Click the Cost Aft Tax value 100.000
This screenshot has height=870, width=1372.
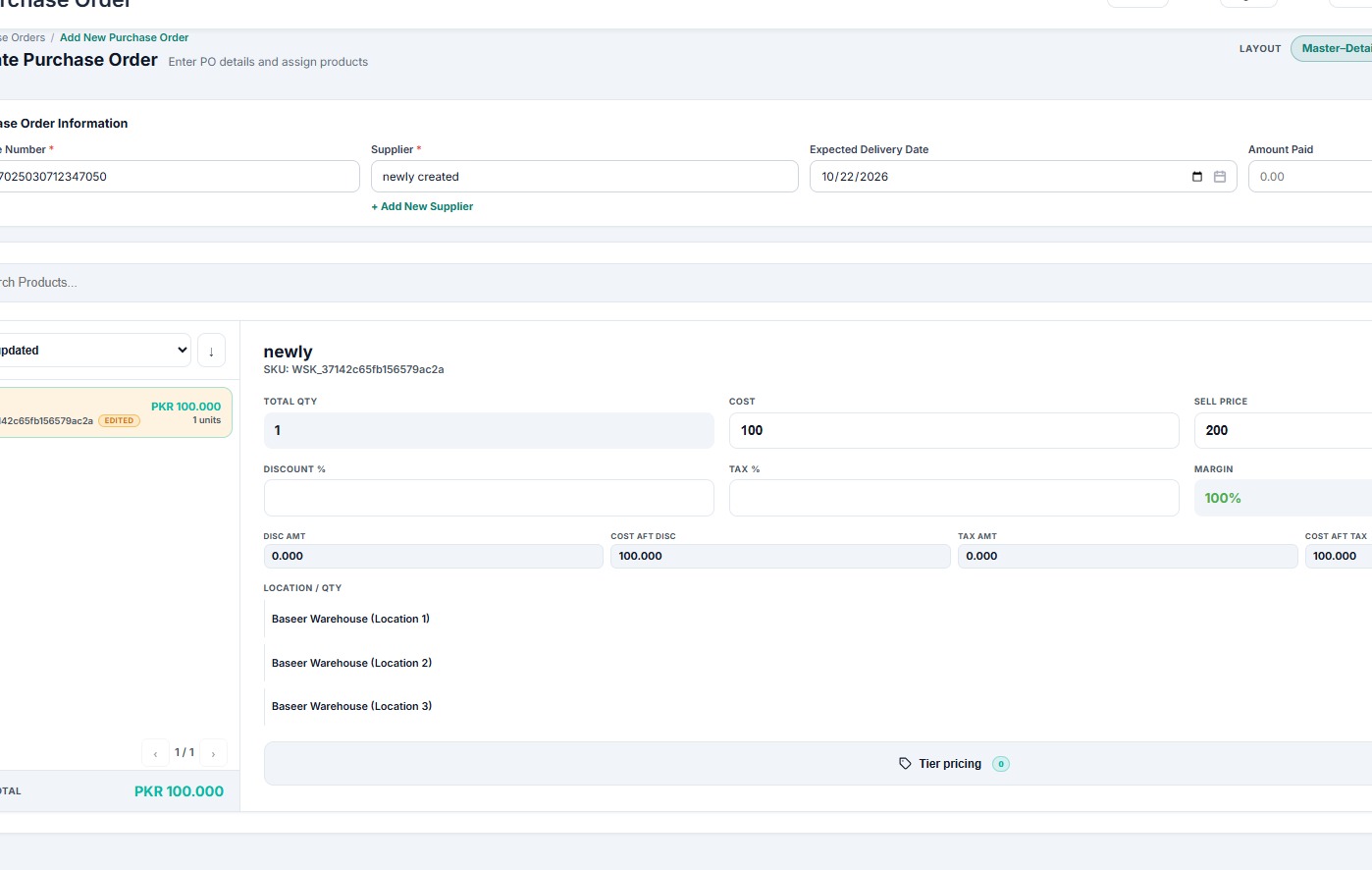[x=1339, y=556]
